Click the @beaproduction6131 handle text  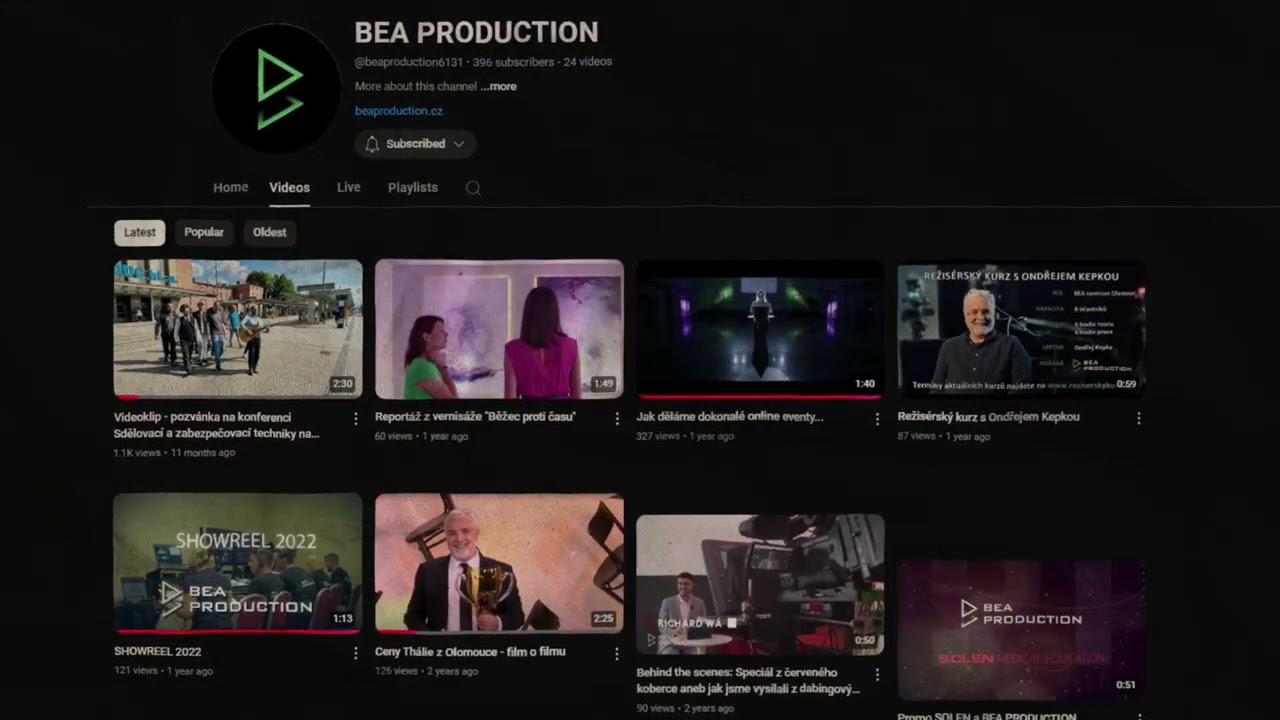tap(409, 62)
